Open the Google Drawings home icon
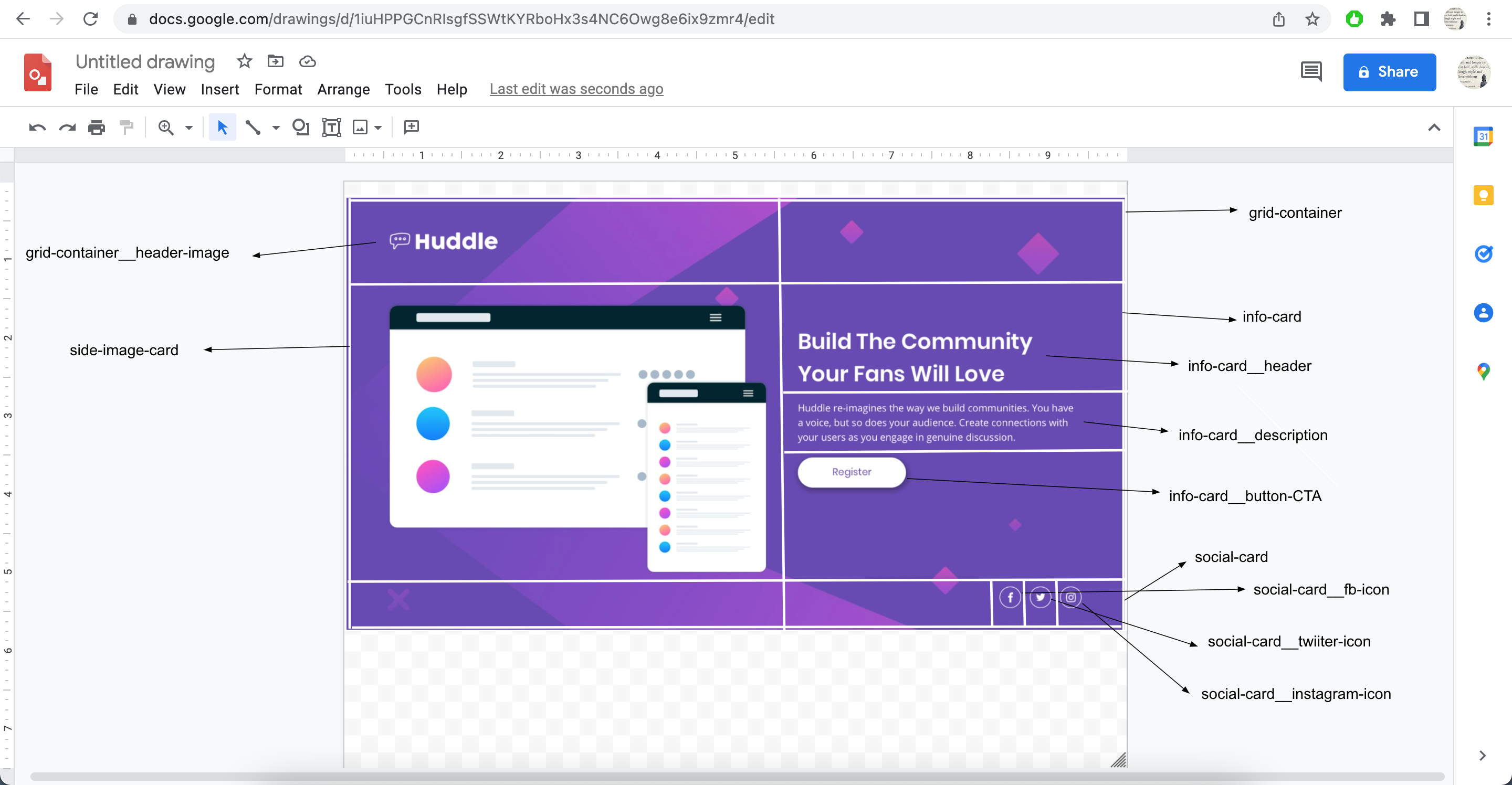The height and width of the screenshot is (785, 1512). tap(38, 73)
